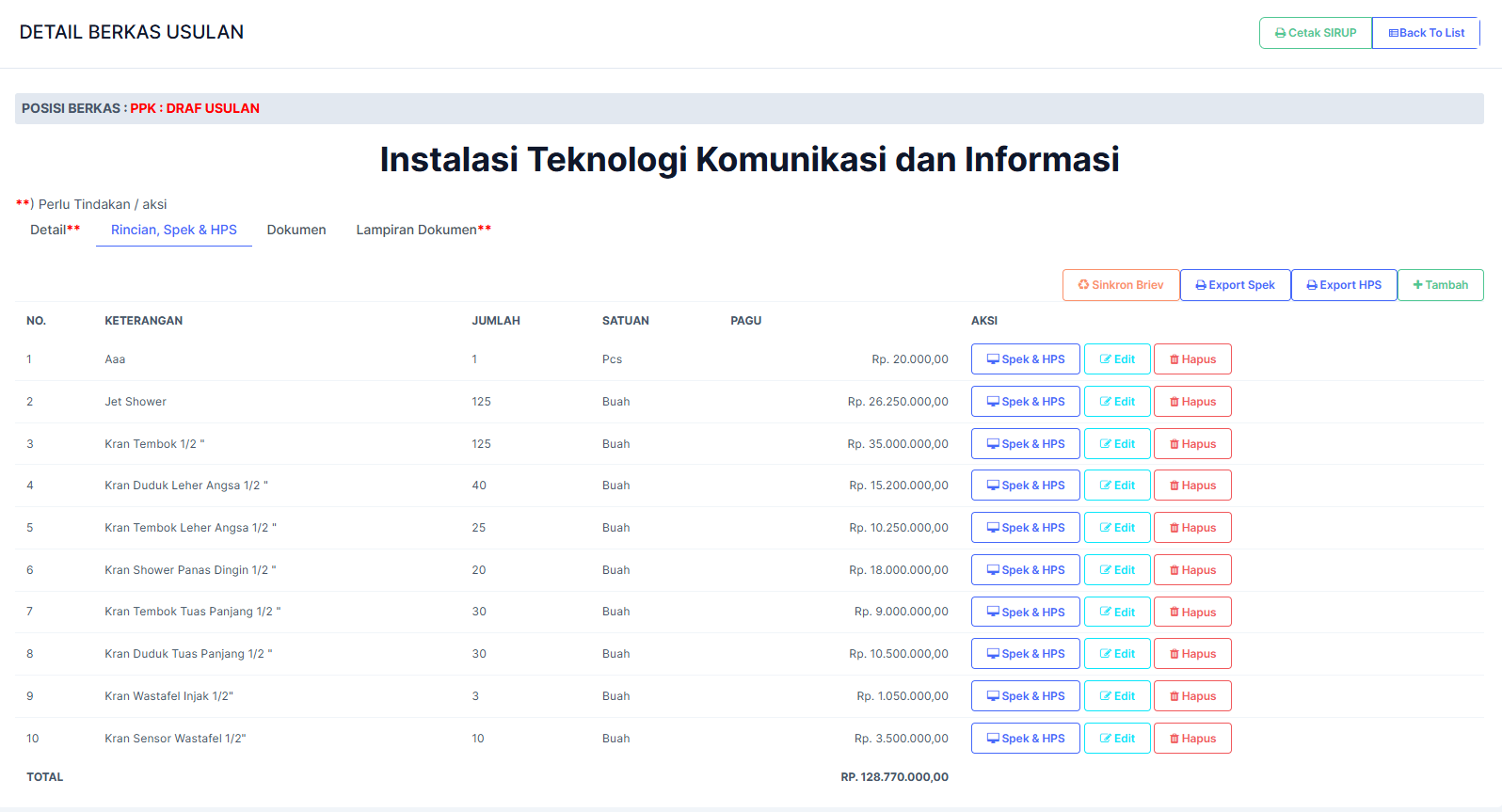Select the Rincian, Spek & HPS tab
The image size is (1502, 812).
(x=174, y=230)
